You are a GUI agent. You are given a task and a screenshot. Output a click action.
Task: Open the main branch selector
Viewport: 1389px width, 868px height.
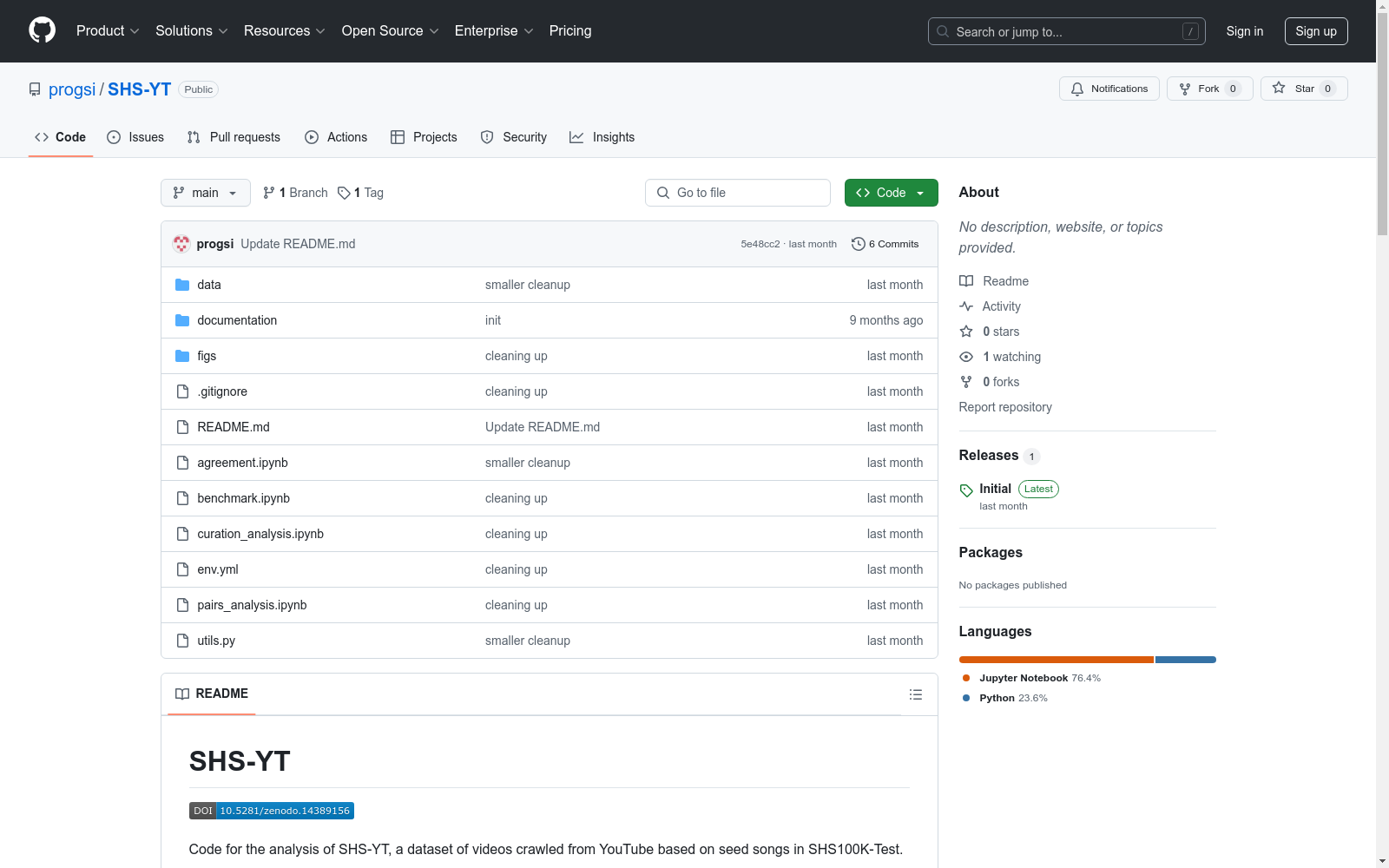click(206, 193)
